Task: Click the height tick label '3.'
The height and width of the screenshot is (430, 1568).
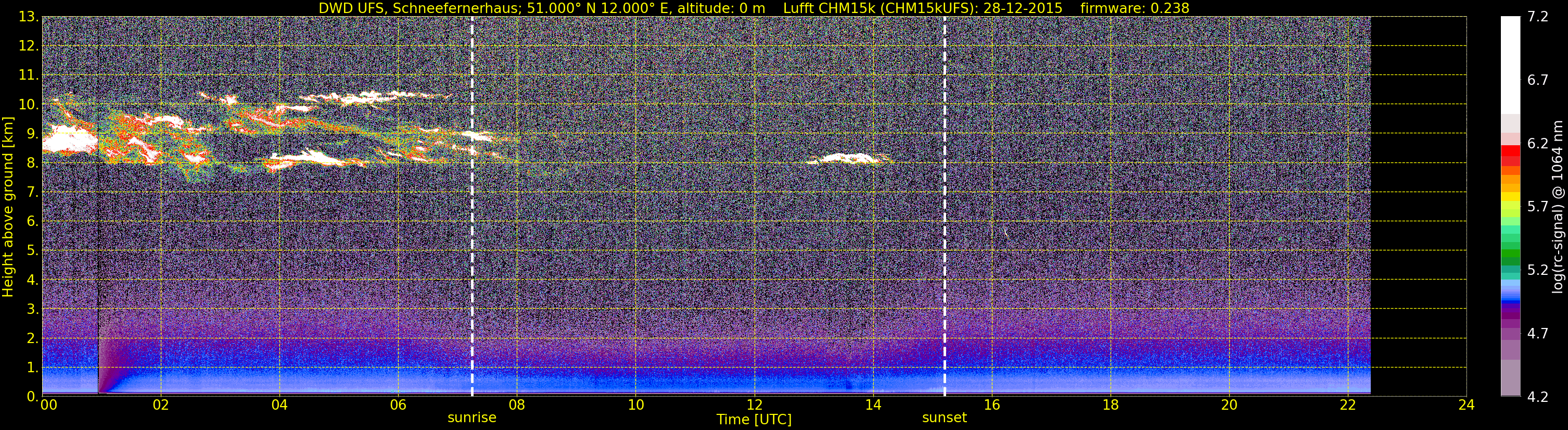Action: coord(32,309)
